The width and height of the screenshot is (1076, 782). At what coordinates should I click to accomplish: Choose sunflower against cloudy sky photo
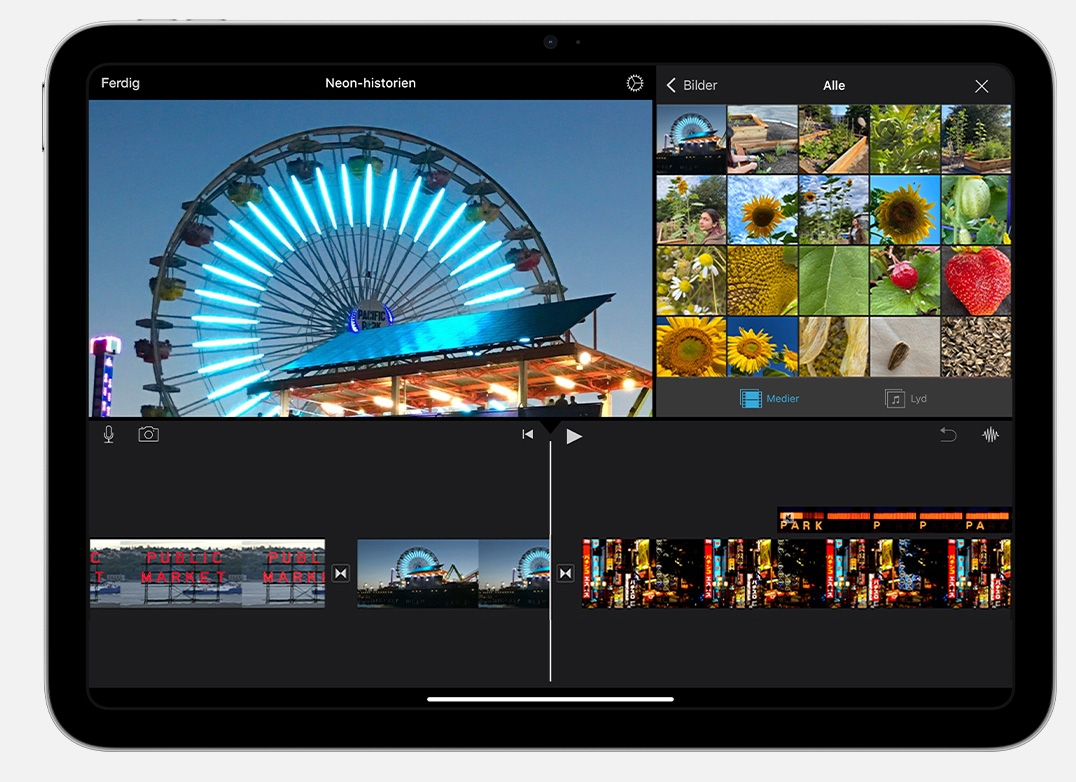762,210
